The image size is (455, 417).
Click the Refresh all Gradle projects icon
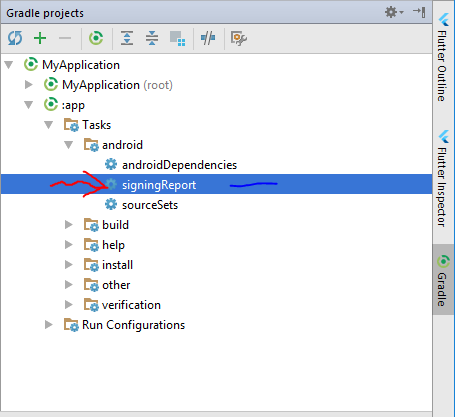(x=15, y=38)
